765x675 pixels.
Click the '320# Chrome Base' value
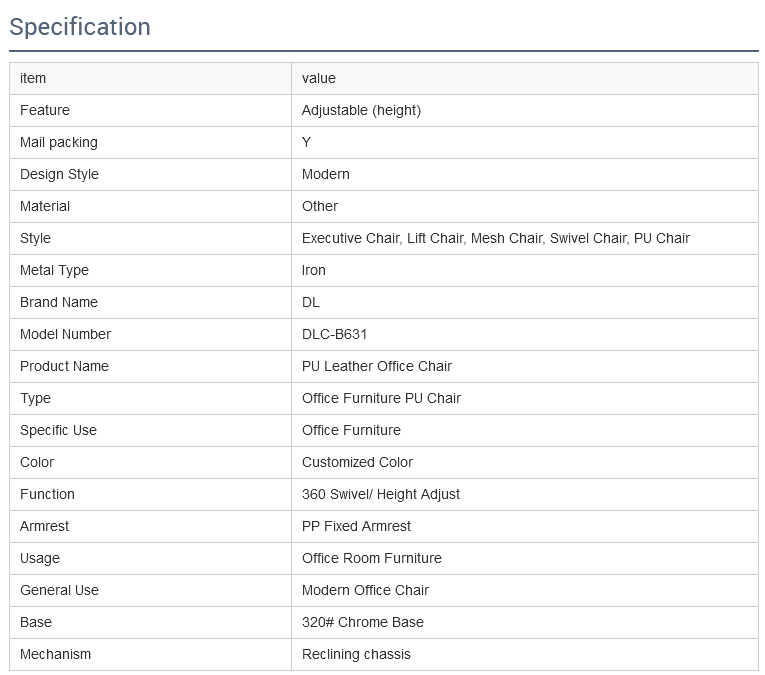pyautogui.click(x=362, y=622)
